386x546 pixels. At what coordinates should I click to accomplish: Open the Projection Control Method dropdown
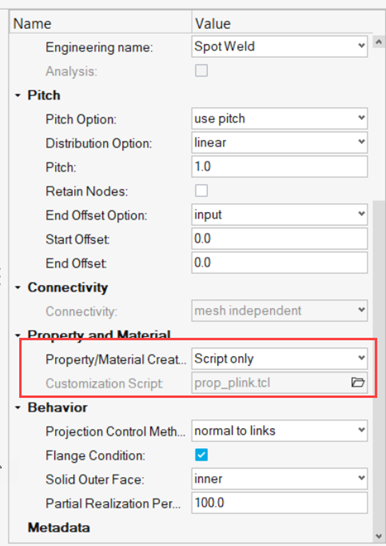[x=279, y=431]
